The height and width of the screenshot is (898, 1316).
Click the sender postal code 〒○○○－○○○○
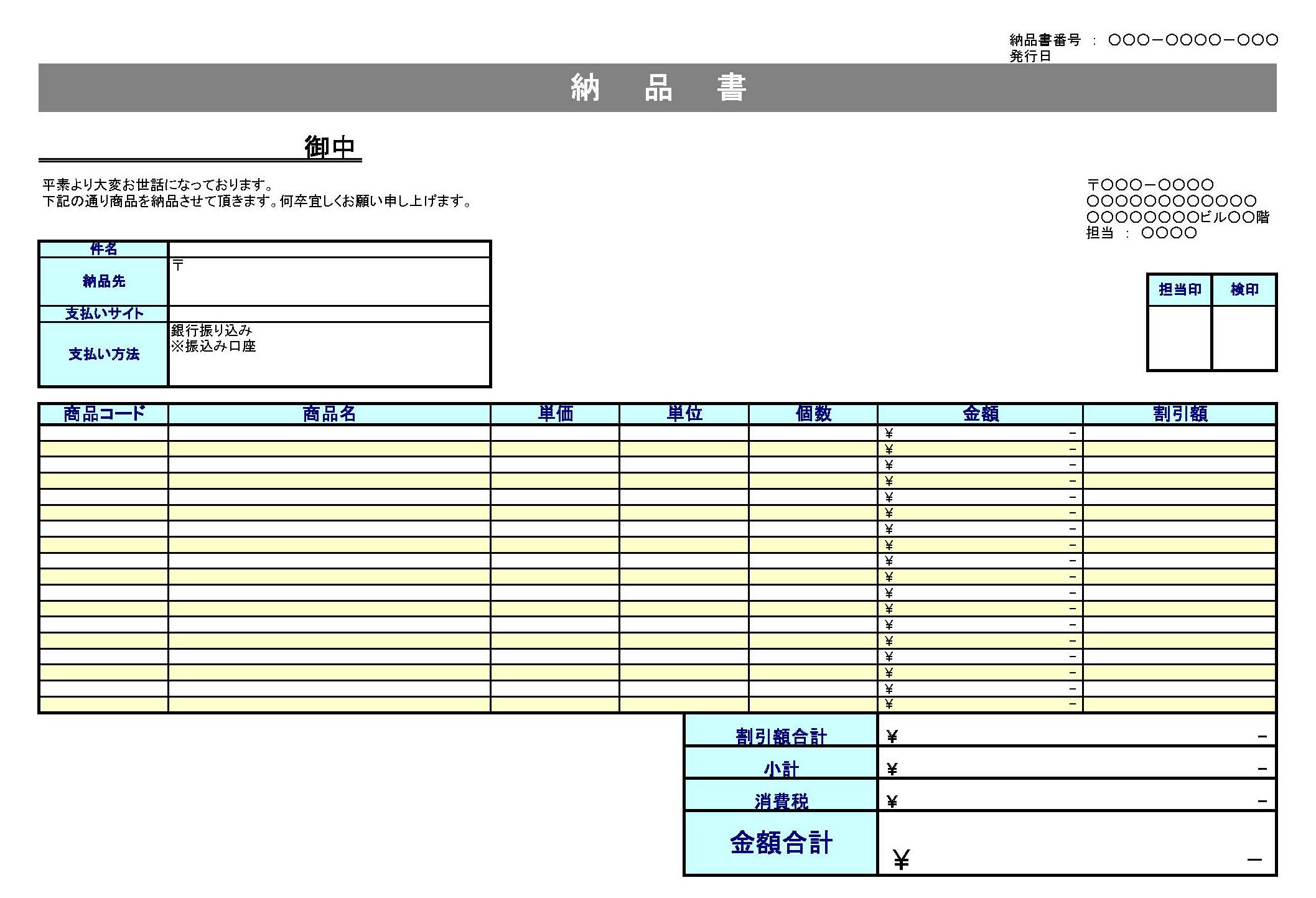[x=1150, y=185]
